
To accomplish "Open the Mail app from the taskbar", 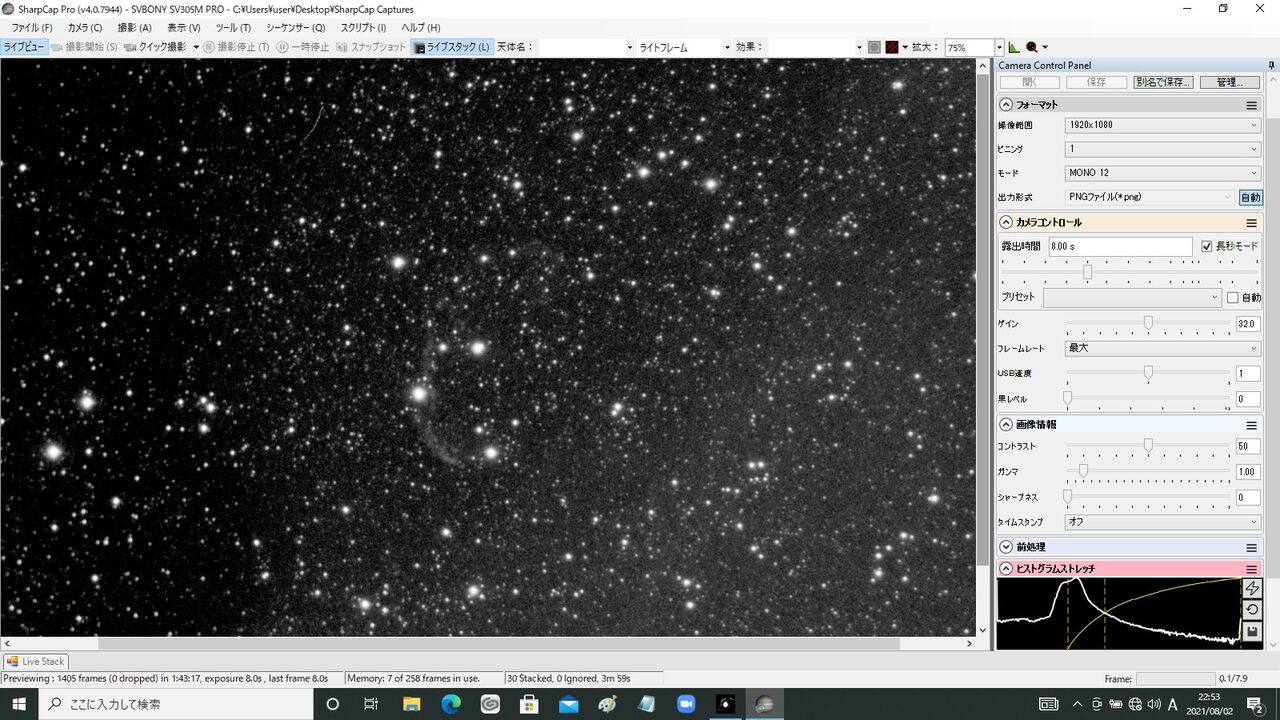I will point(569,704).
